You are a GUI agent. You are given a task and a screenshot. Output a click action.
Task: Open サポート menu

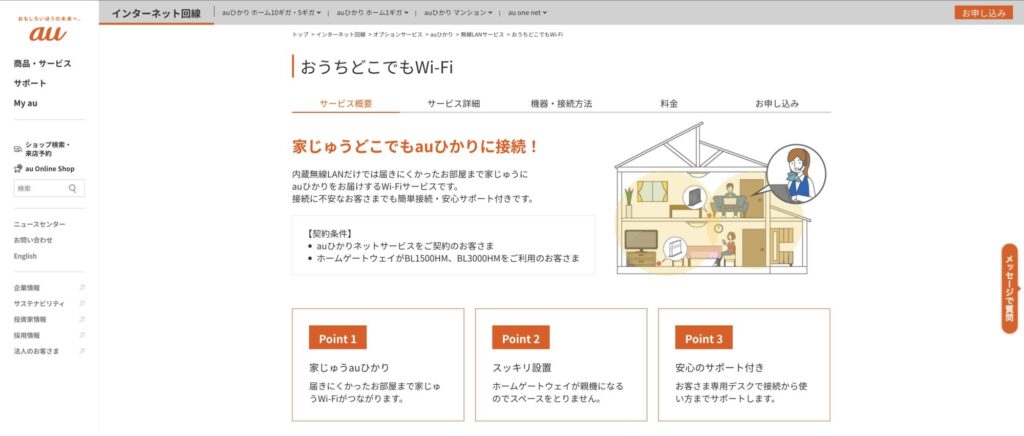coord(30,84)
